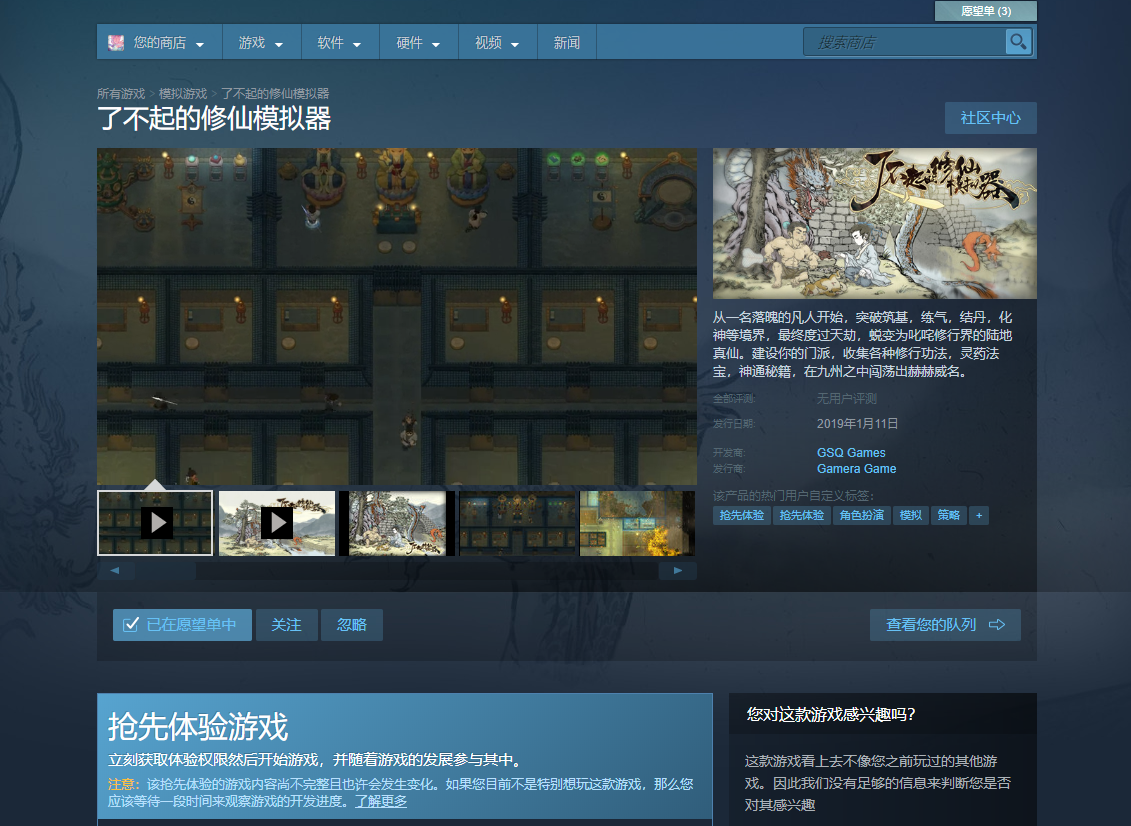Image resolution: width=1131 pixels, height=826 pixels.
Task: Select the 角色扮演 tag
Action: click(x=861, y=515)
